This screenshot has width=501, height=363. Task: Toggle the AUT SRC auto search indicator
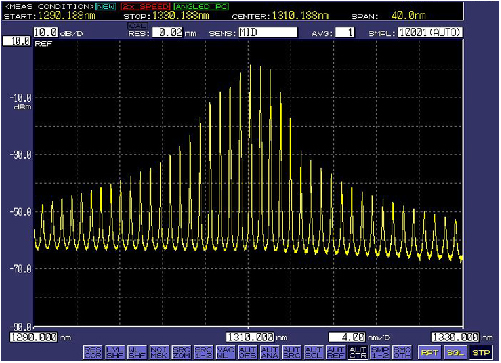pos(292,352)
